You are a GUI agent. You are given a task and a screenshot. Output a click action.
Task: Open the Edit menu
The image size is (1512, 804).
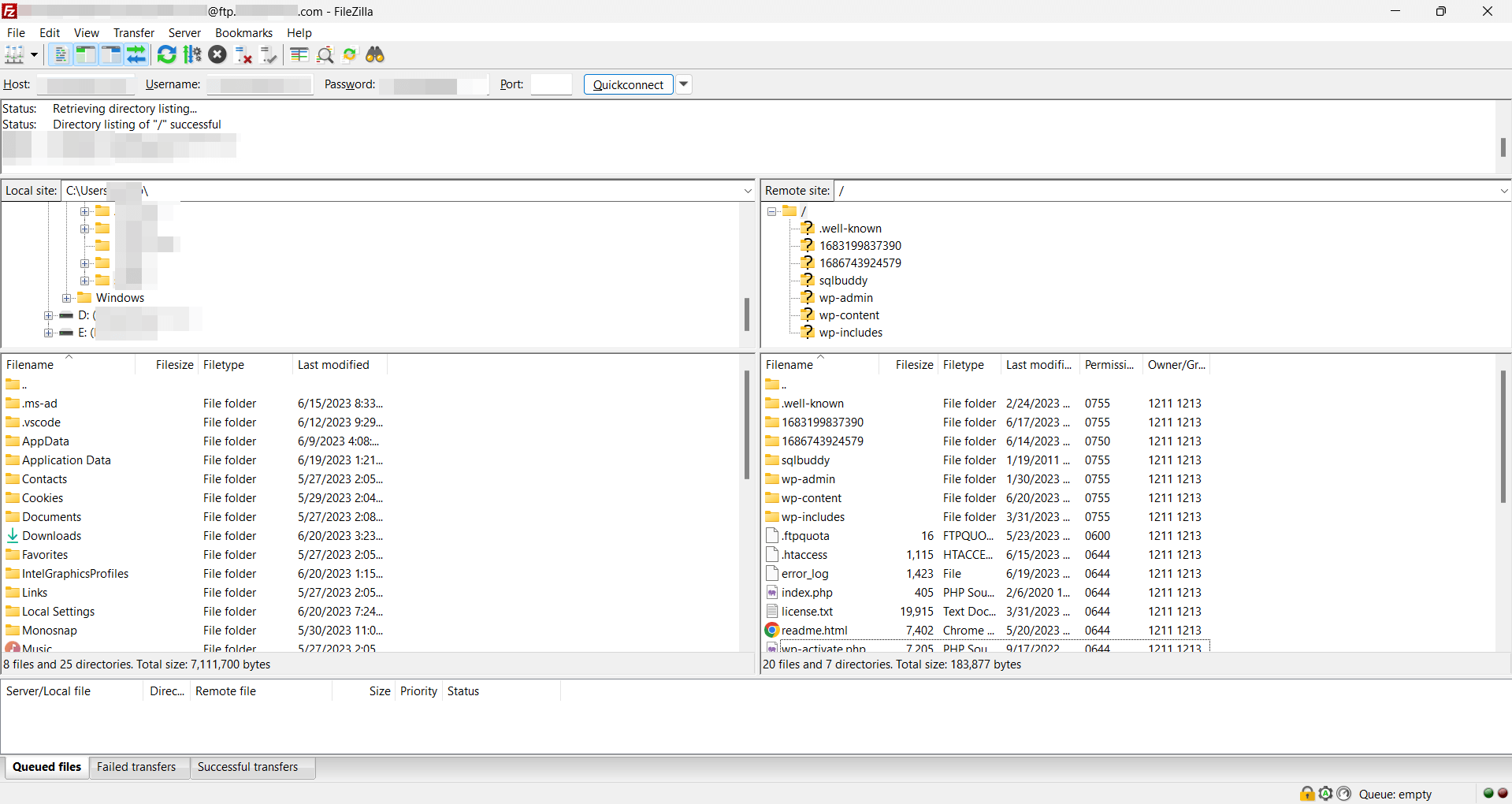[x=50, y=33]
